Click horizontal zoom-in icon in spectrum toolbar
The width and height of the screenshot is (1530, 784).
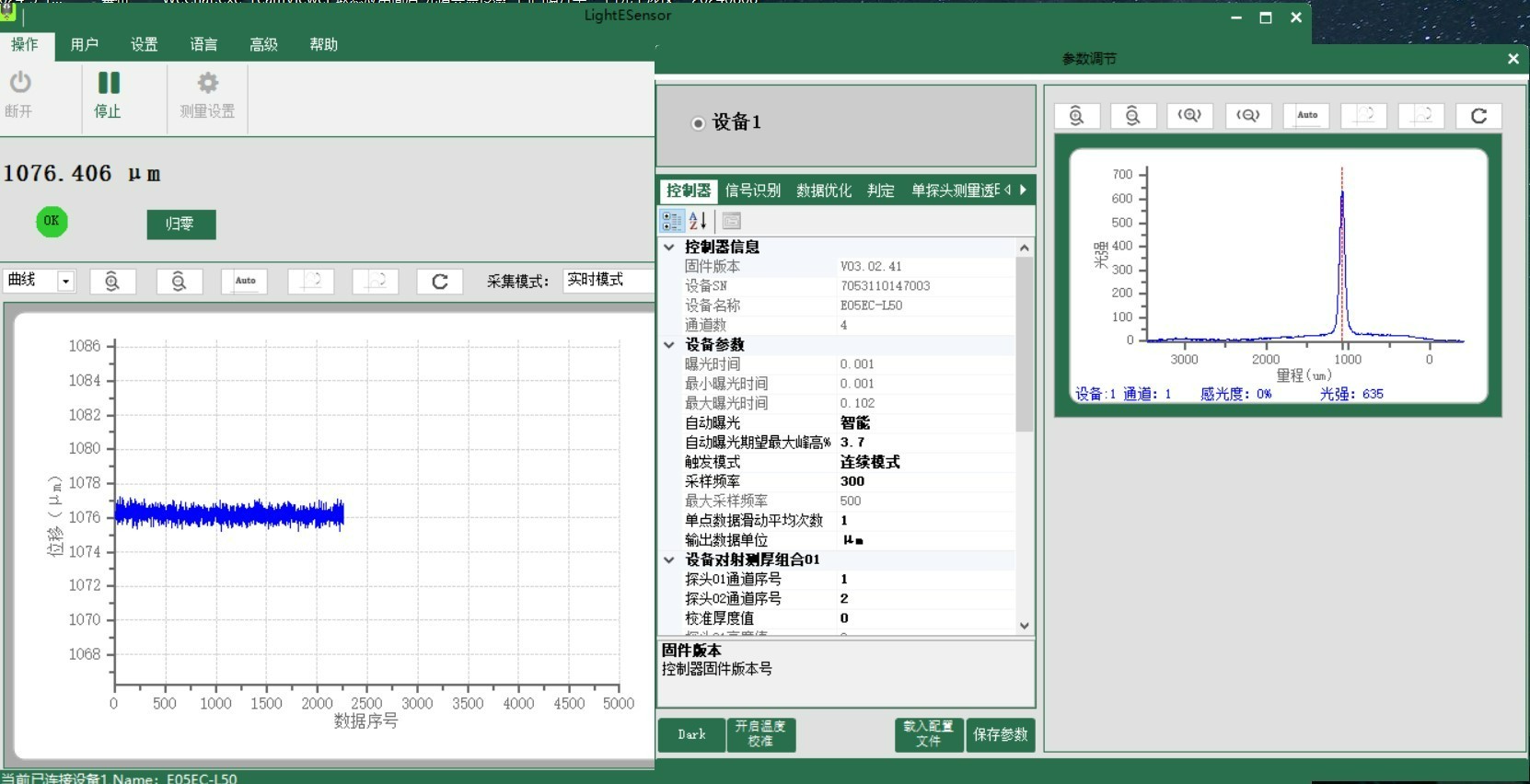[1189, 116]
